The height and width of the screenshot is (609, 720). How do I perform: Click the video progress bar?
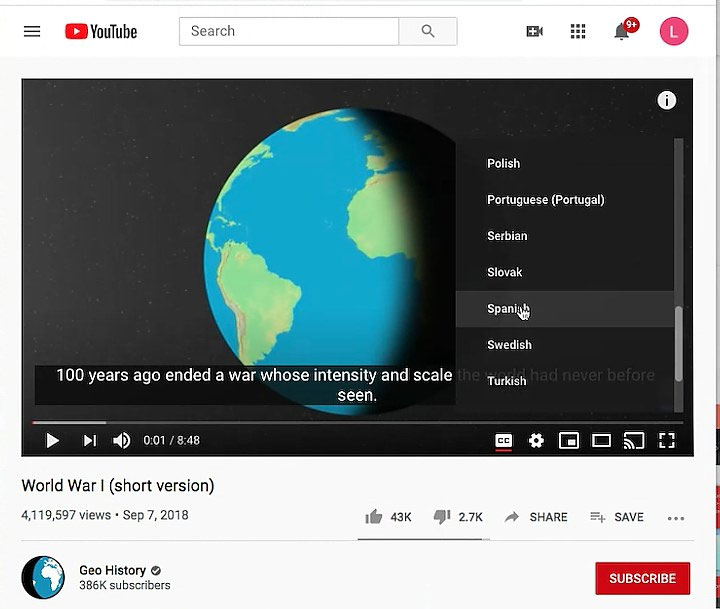click(x=358, y=422)
